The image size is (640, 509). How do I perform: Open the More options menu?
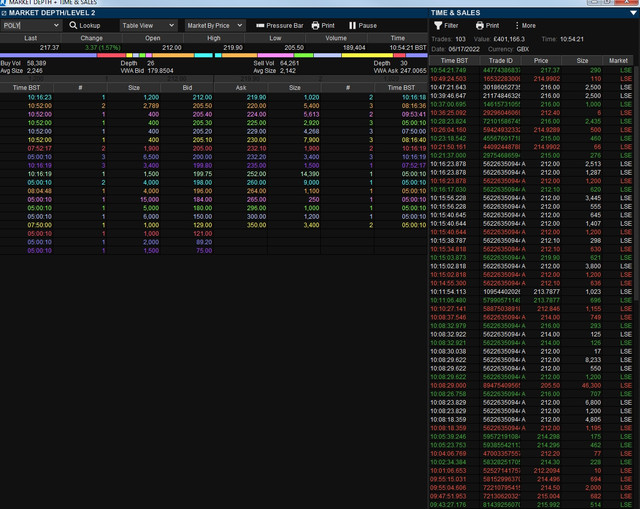pyautogui.click(x=525, y=25)
